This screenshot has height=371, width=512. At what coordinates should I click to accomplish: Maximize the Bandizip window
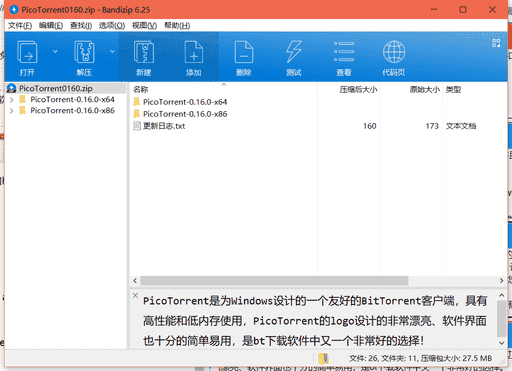coord(463,10)
